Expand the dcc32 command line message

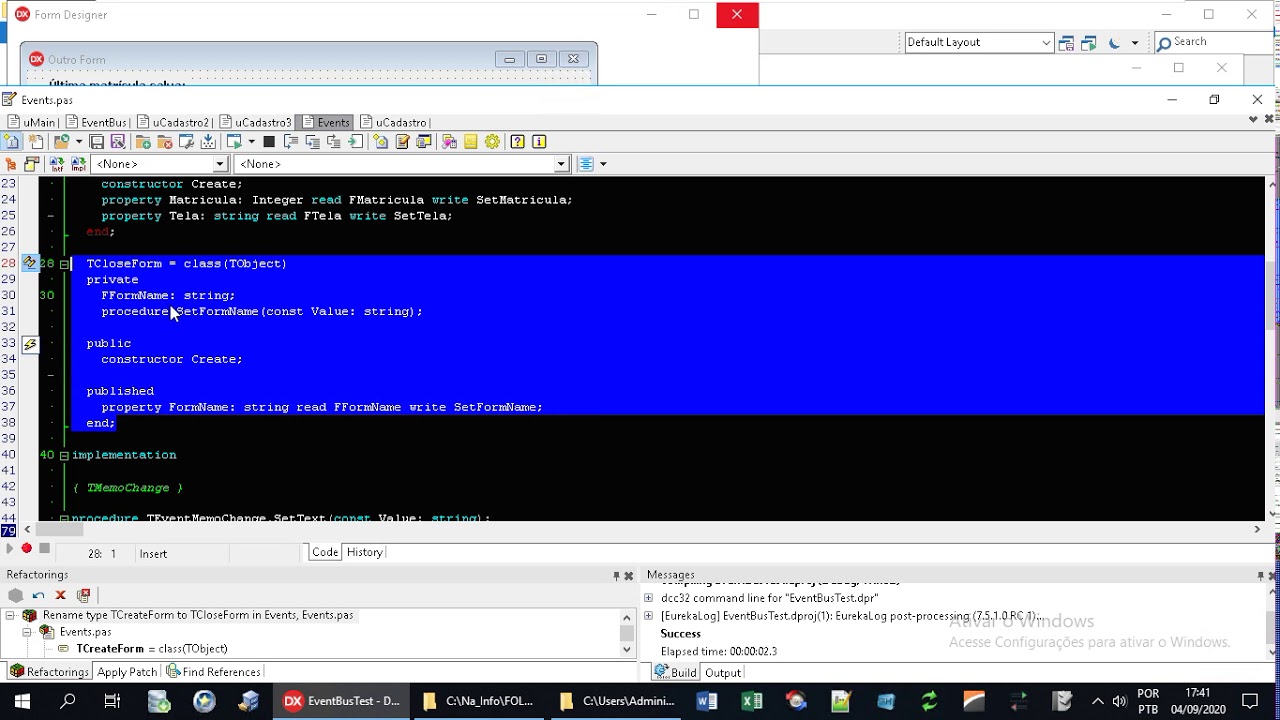tap(649, 598)
